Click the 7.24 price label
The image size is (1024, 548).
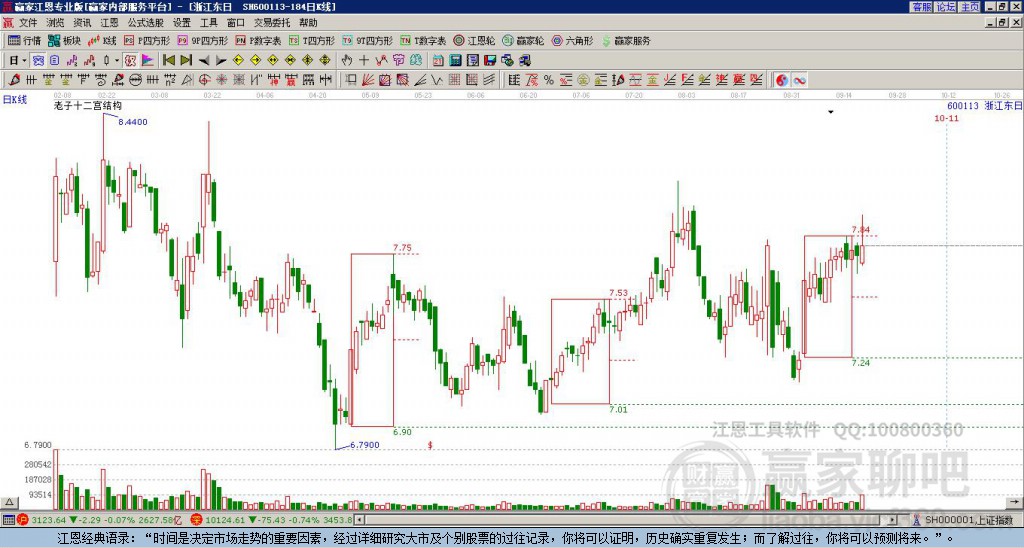tap(861, 363)
